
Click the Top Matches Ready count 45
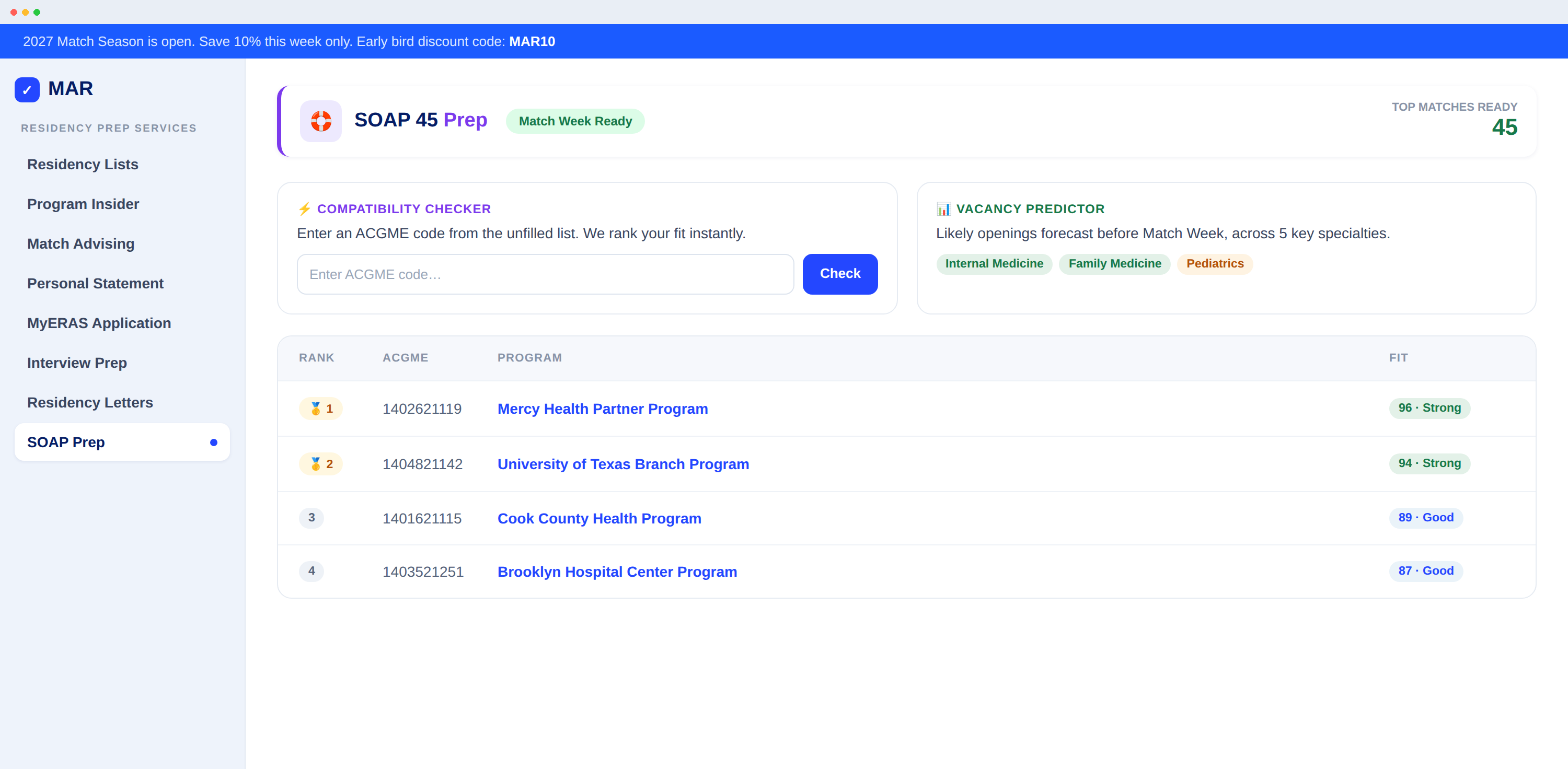pyautogui.click(x=1504, y=127)
